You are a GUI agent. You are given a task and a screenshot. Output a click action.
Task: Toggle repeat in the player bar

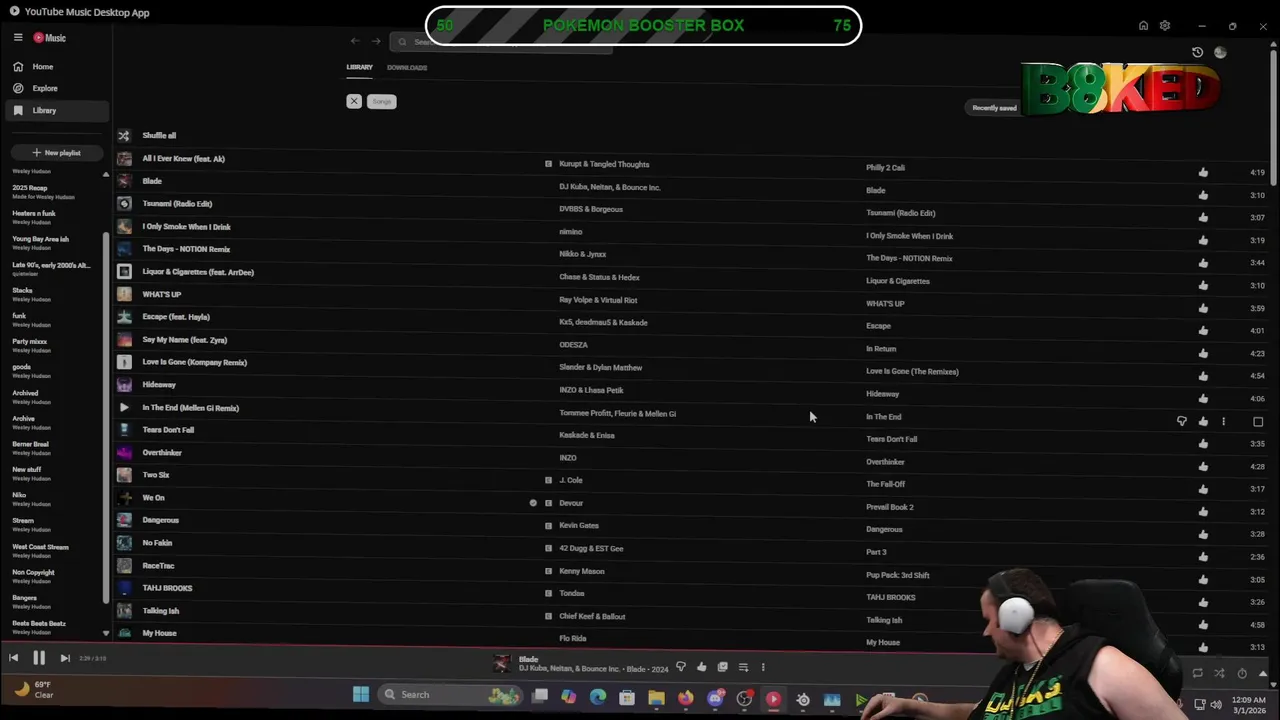pos(1198,673)
